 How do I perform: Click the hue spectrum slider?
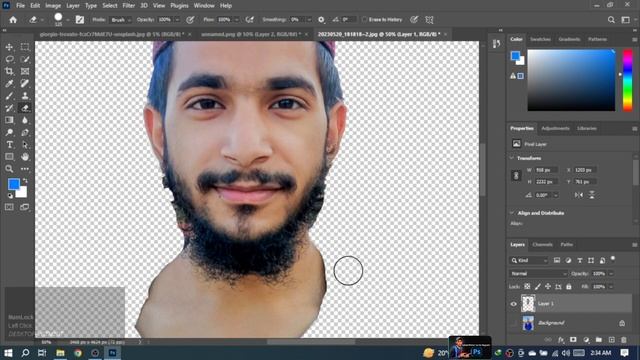tap(627, 80)
